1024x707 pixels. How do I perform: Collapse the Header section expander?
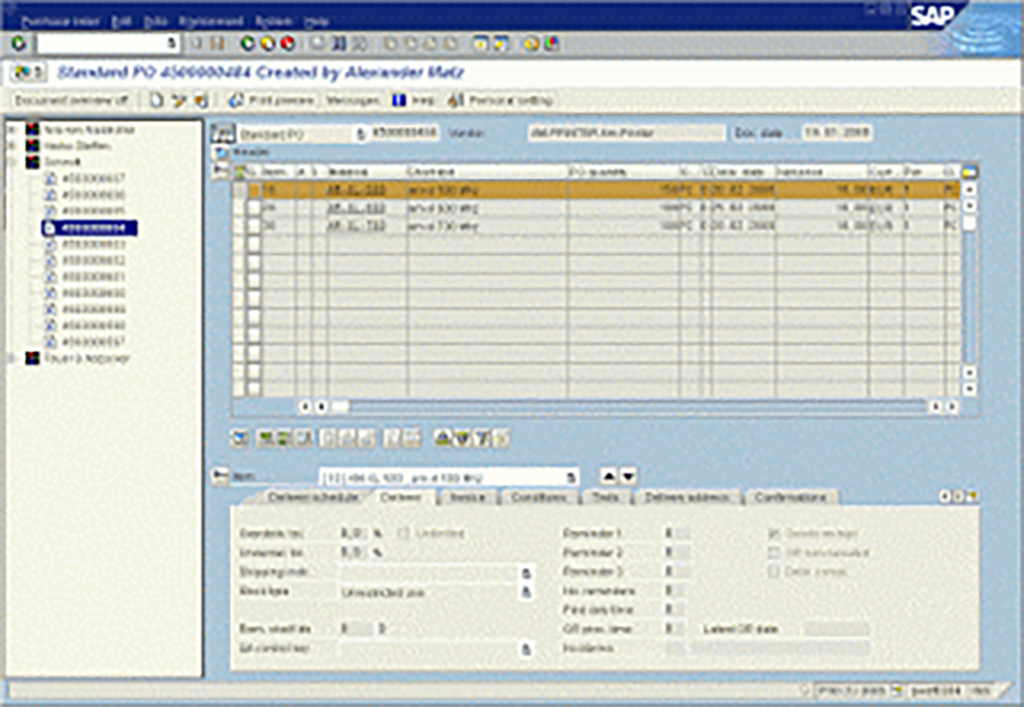(221, 151)
